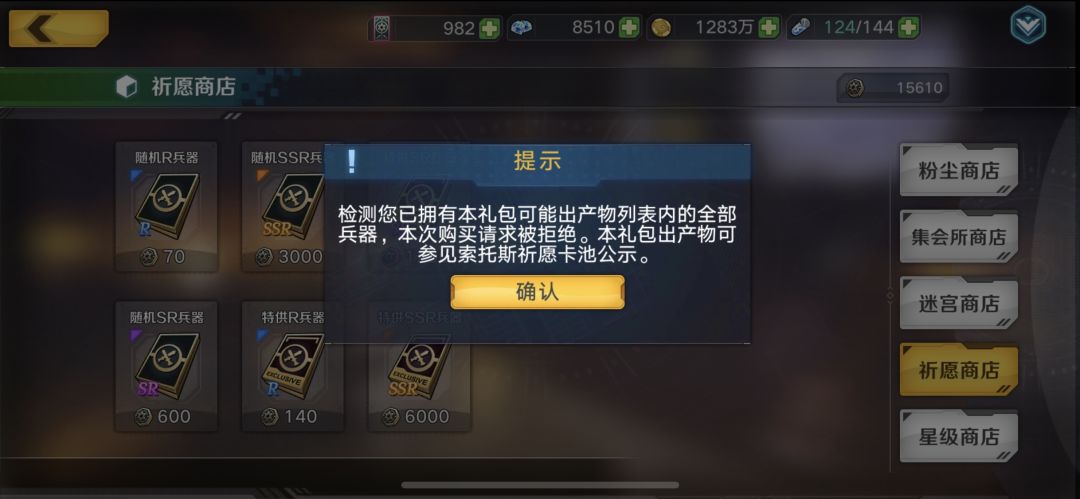The width and height of the screenshot is (1080, 499).
Task: Confirm the dialog with 确认 button
Action: [x=538, y=292]
